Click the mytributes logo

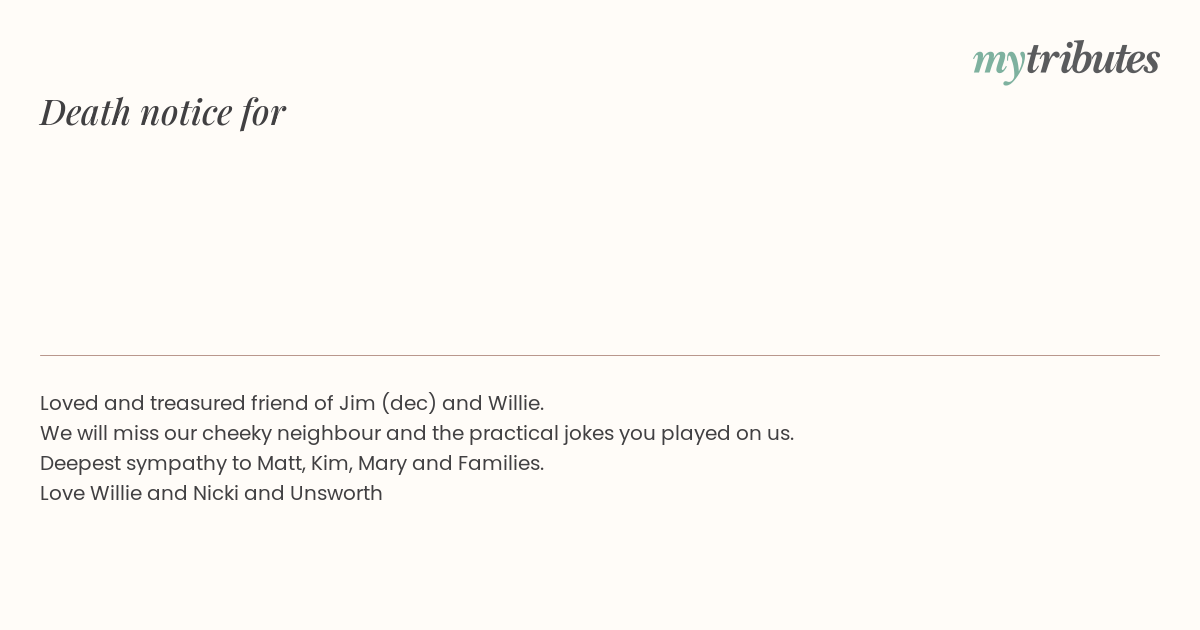(x=1066, y=60)
